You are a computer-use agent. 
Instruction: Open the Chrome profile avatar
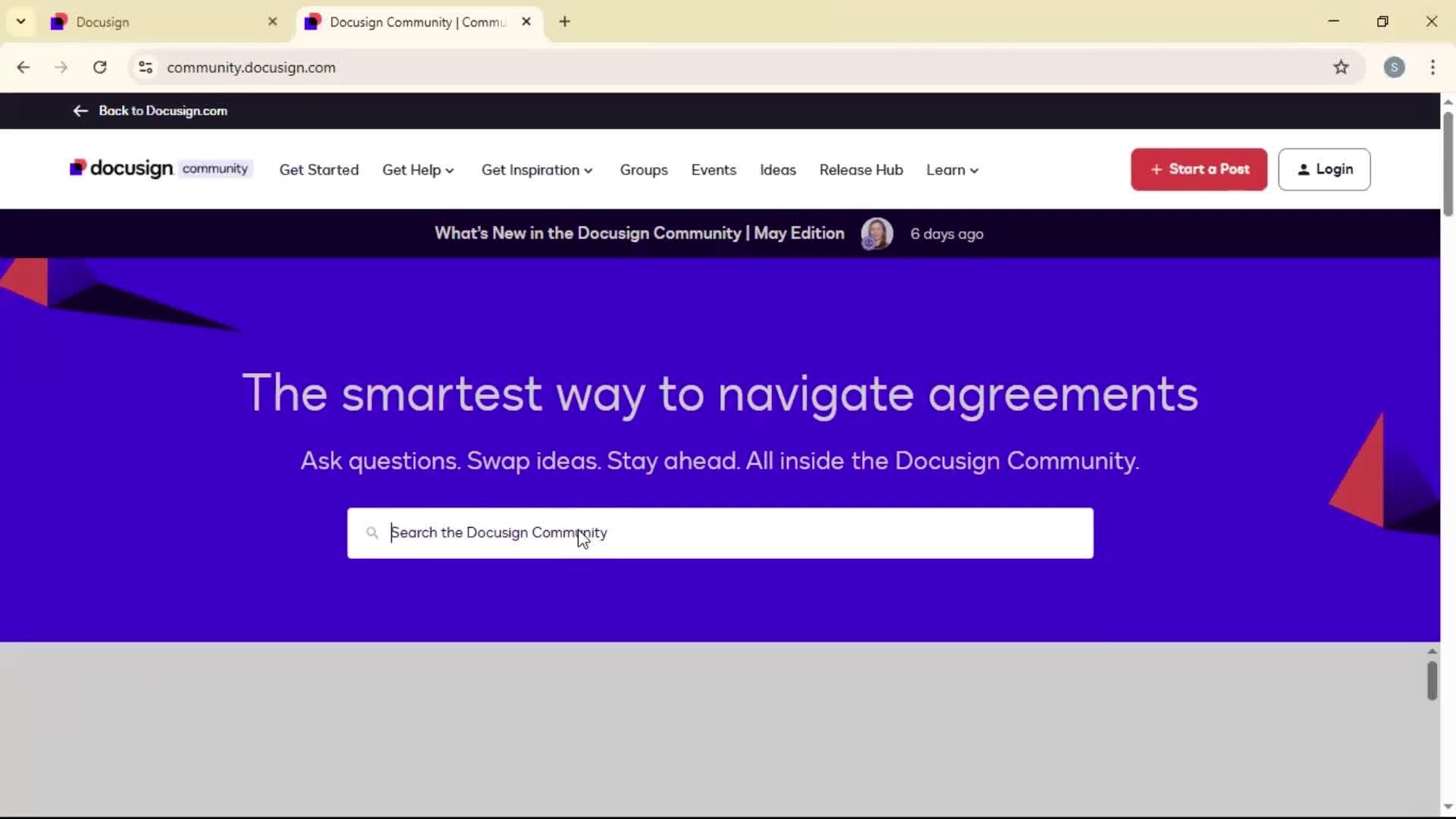1394,67
